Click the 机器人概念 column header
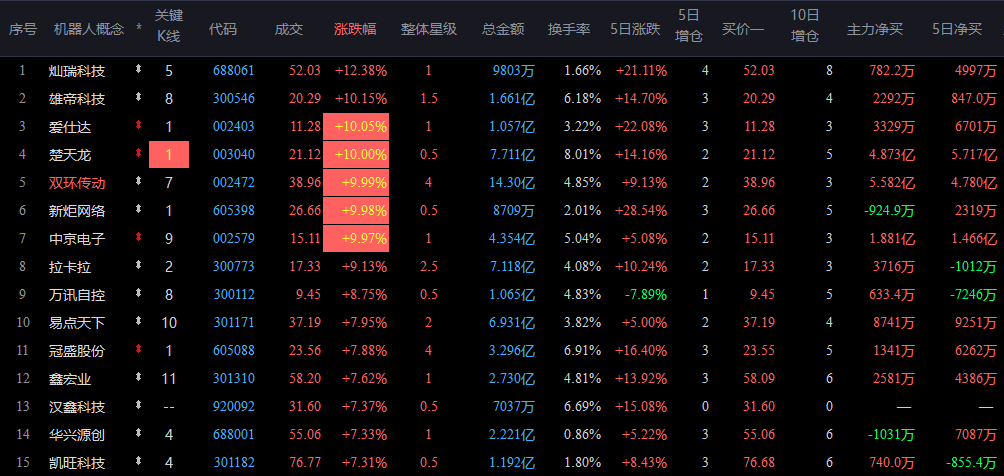Image resolution: width=1004 pixels, height=476 pixels. 89,29
